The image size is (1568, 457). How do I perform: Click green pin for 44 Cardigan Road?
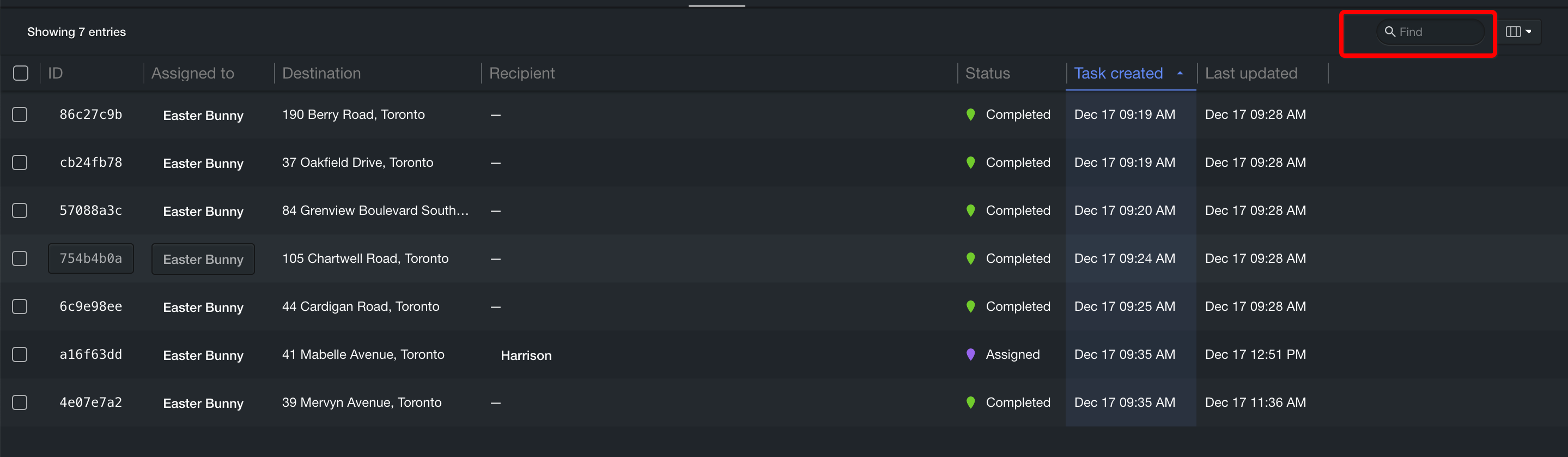pos(970,306)
